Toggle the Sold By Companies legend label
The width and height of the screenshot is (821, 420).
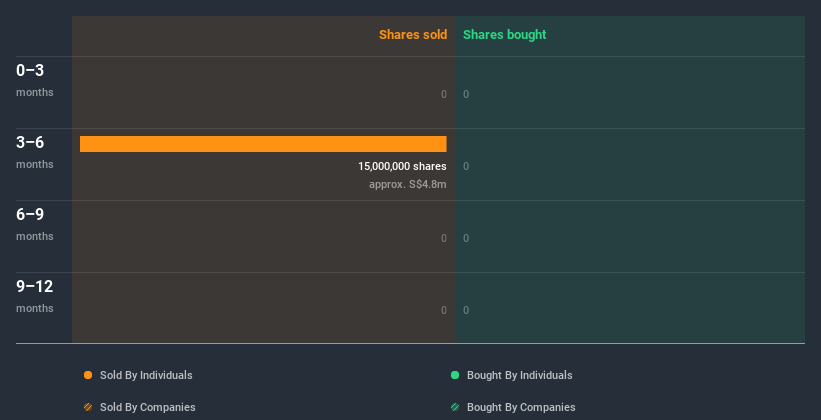click(x=147, y=407)
